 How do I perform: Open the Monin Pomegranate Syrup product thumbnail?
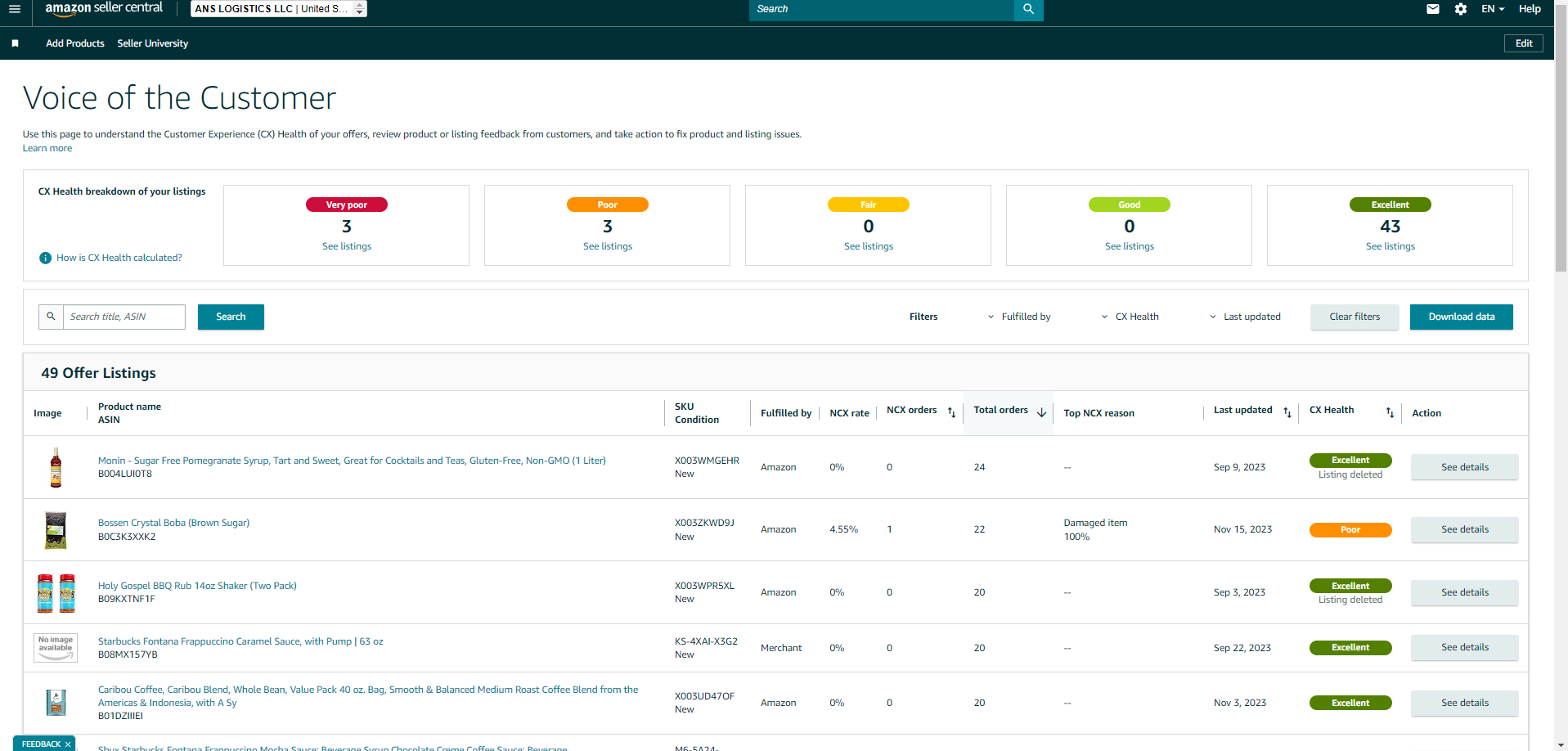click(x=56, y=467)
